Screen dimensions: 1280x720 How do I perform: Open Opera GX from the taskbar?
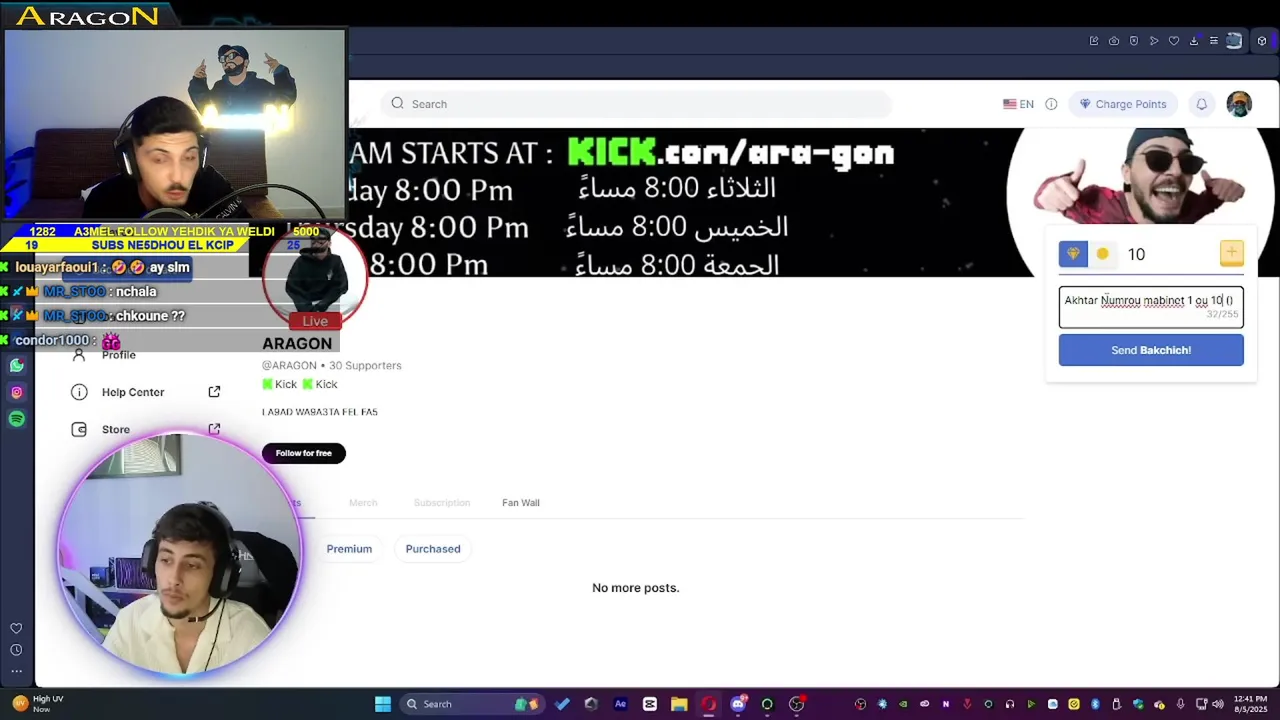click(709, 704)
